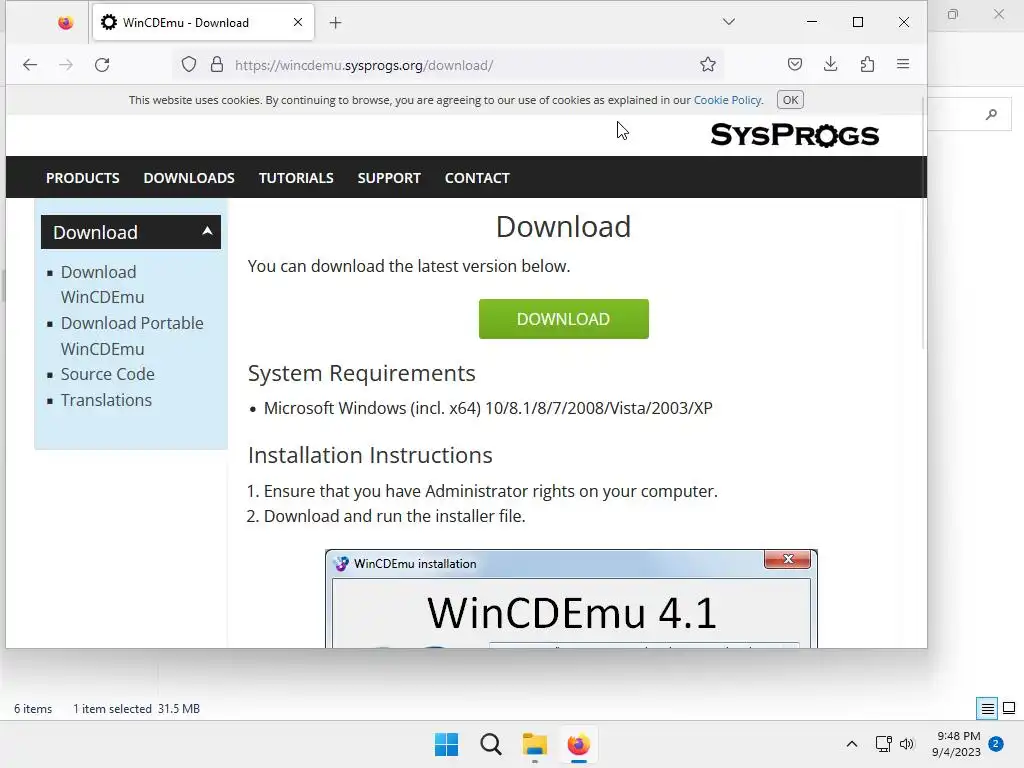Collapse the Download sidebar section
1024x768 pixels.
click(131, 232)
